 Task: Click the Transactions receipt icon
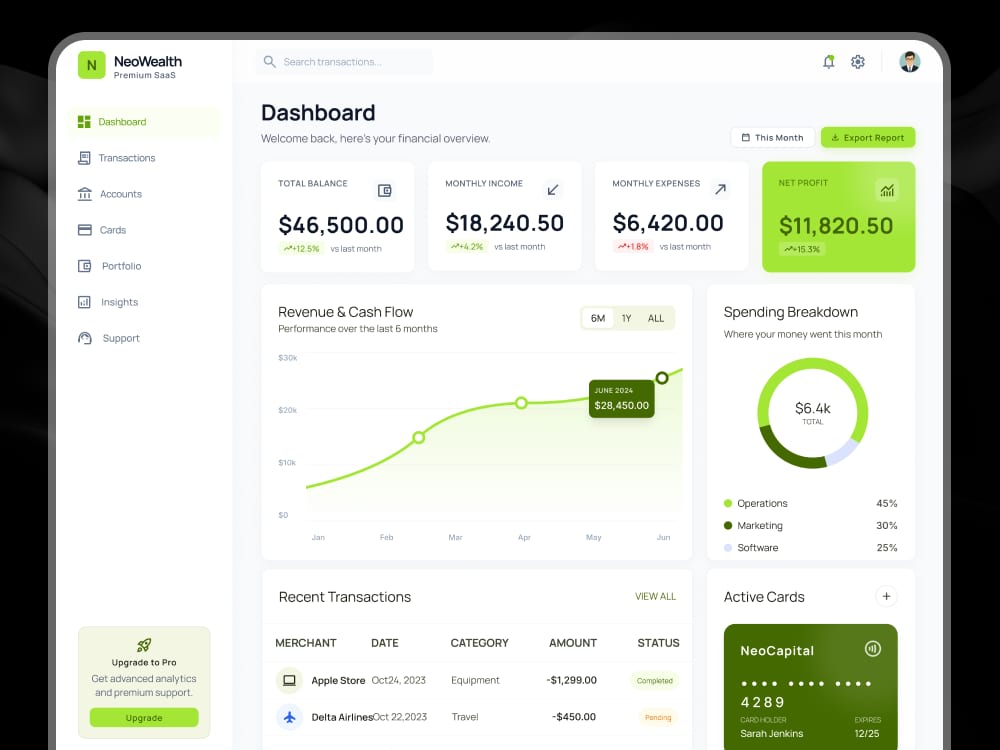click(x=84, y=158)
